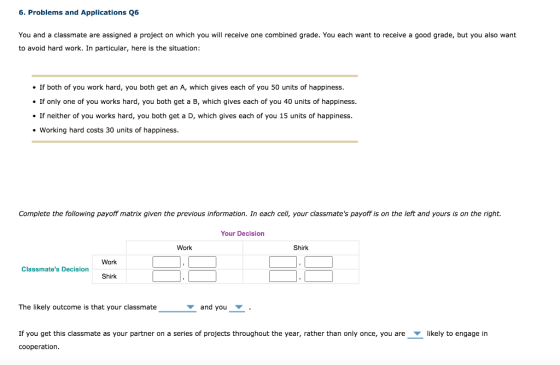Focus your payoff box where classmate shirks, you work
The image size is (560, 365).
click(x=202, y=276)
